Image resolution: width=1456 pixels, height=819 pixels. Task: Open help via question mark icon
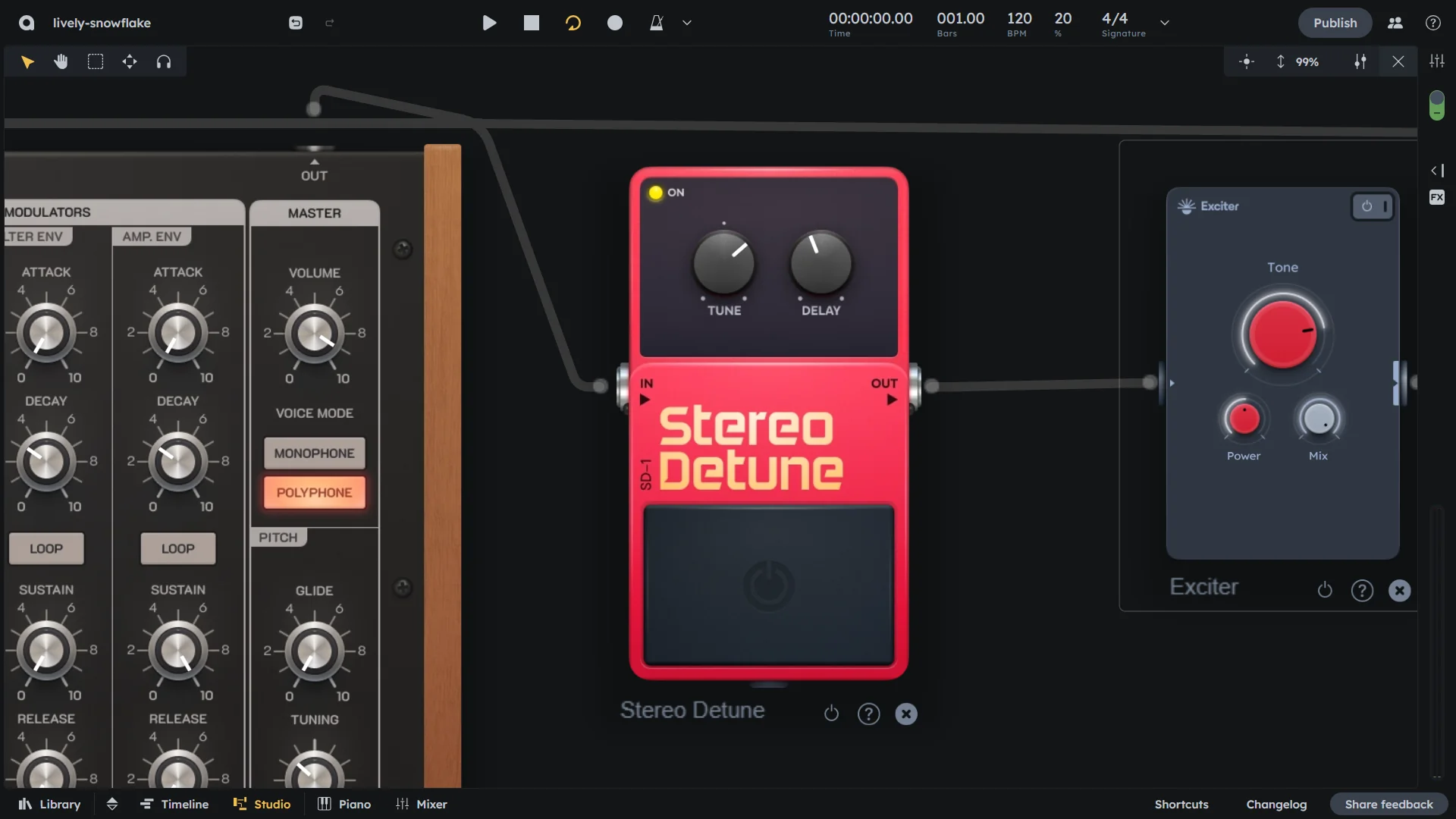1433,23
